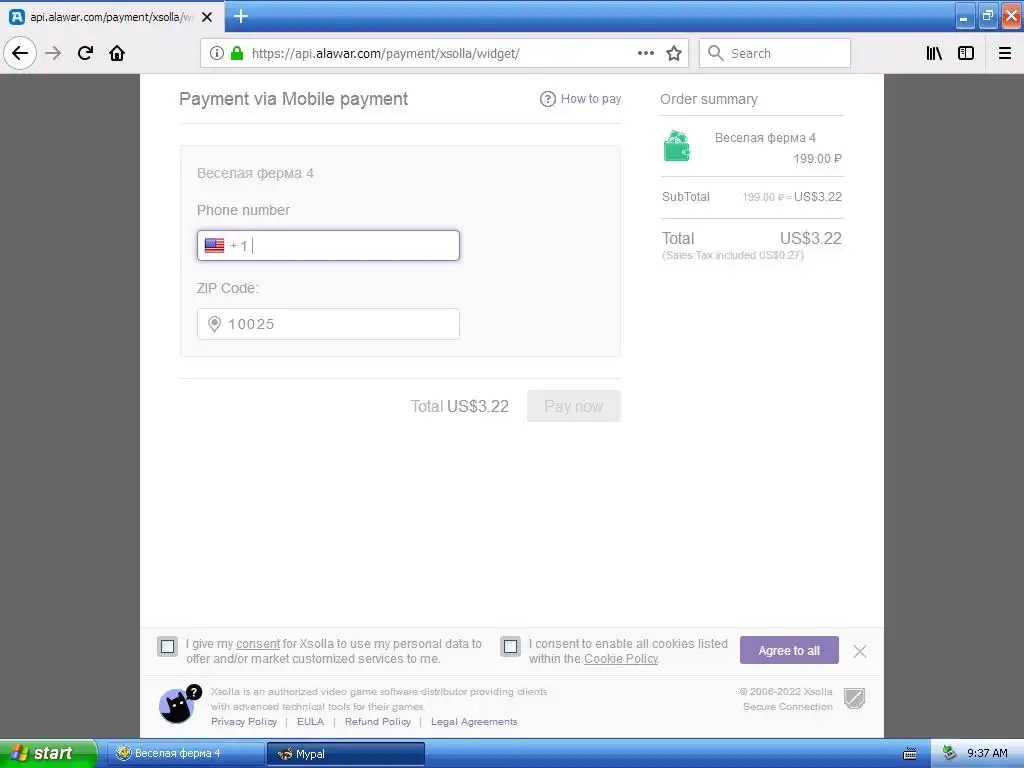1024x768 pixels.
Task: Click the ZIP Code field with 10025
Action: point(328,324)
